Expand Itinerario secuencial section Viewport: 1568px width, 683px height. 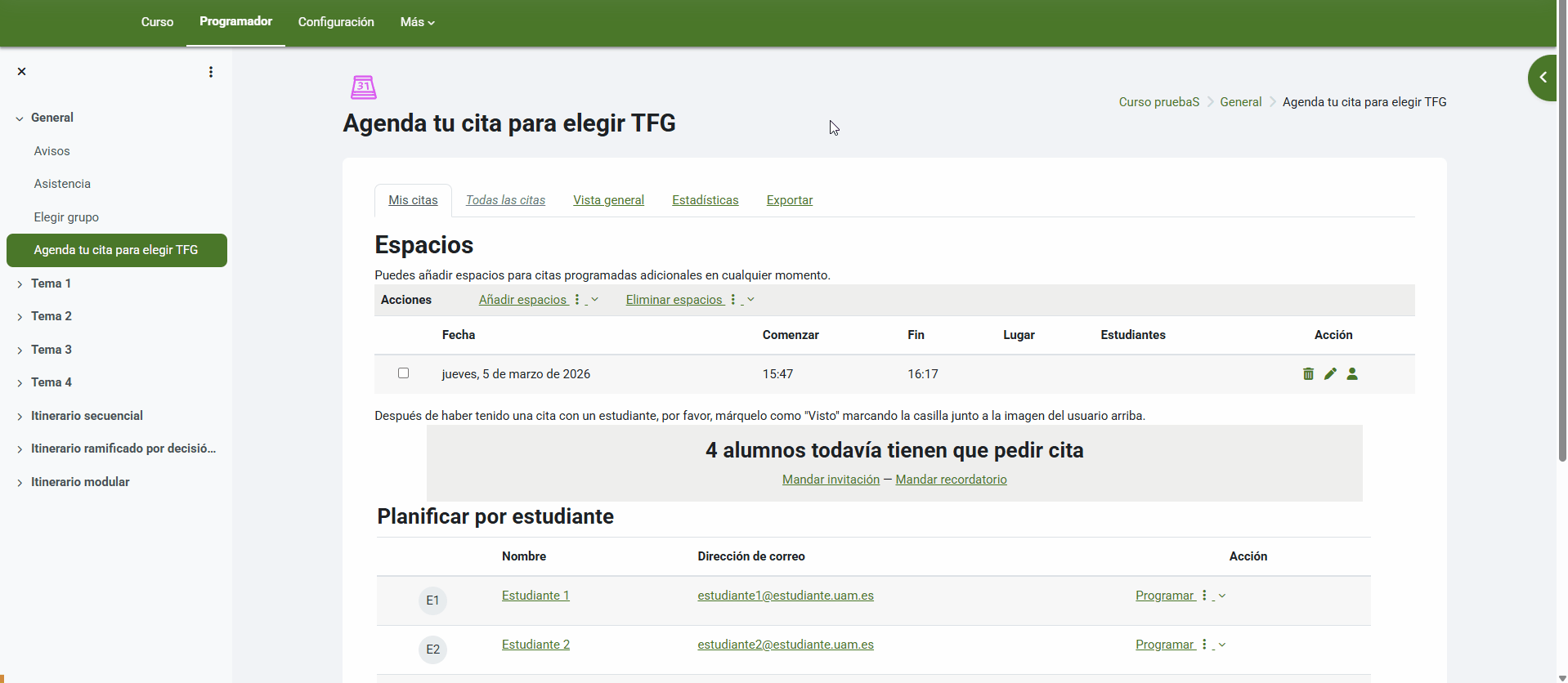tap(20, 417)
